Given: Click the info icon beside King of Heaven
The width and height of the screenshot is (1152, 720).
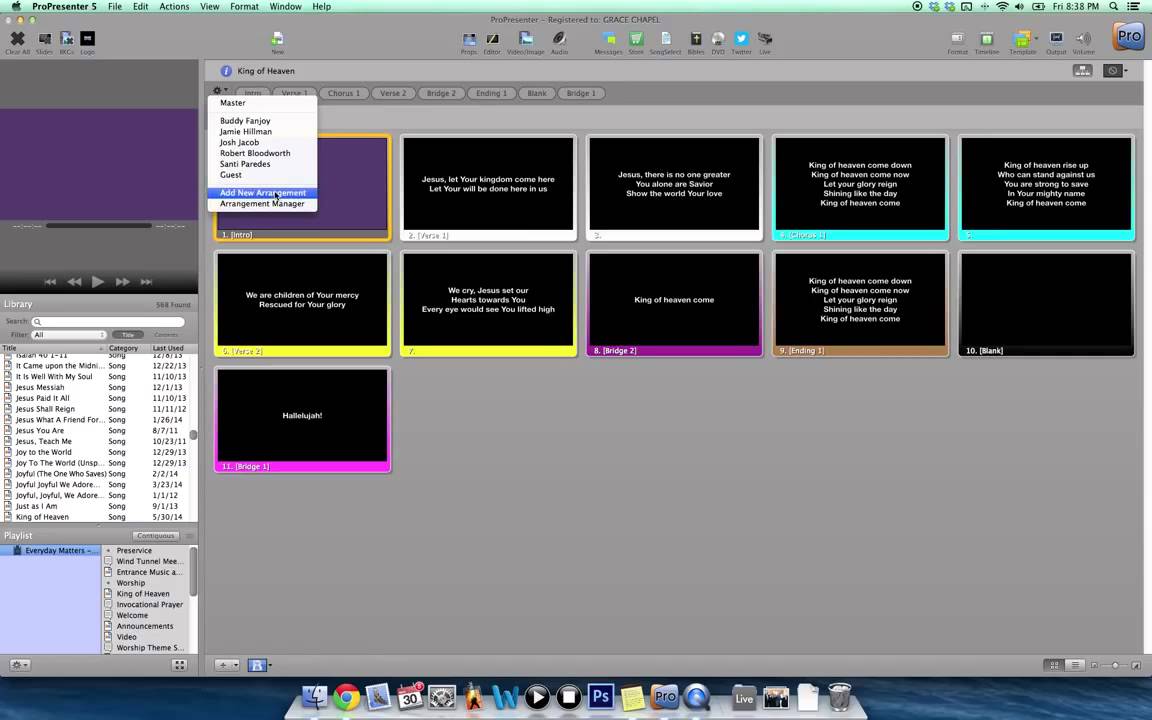Looking at the screenshot, I should [x=226, y=71].
